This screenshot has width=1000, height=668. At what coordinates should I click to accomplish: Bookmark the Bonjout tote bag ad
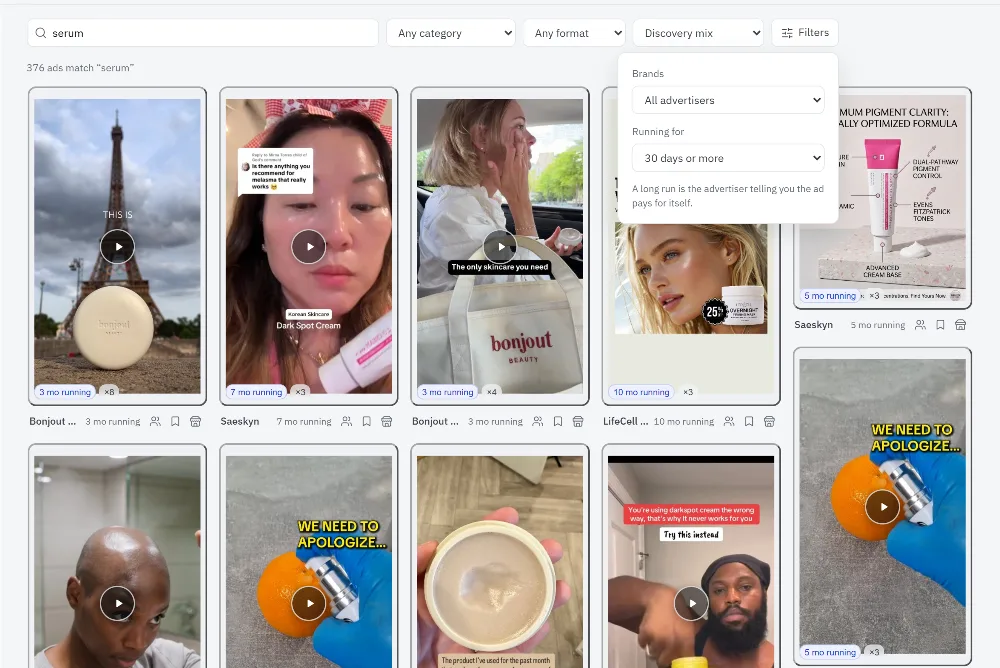click(x=558, y=421)
